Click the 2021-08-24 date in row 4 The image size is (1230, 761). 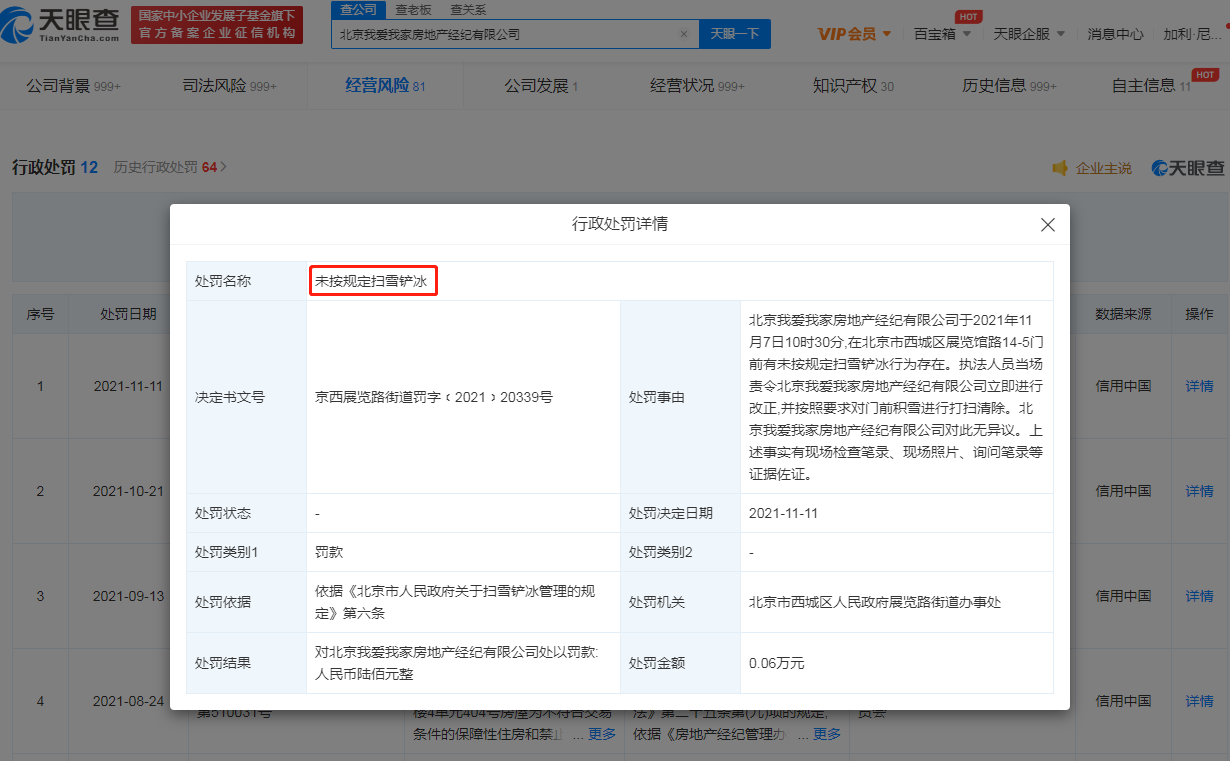pyautogui.click(x=128, y=701)
